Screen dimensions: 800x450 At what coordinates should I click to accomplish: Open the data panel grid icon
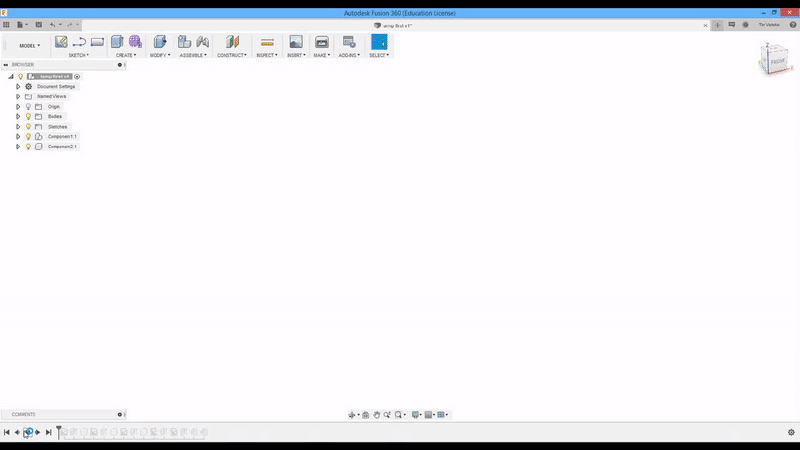coord(6,24)
